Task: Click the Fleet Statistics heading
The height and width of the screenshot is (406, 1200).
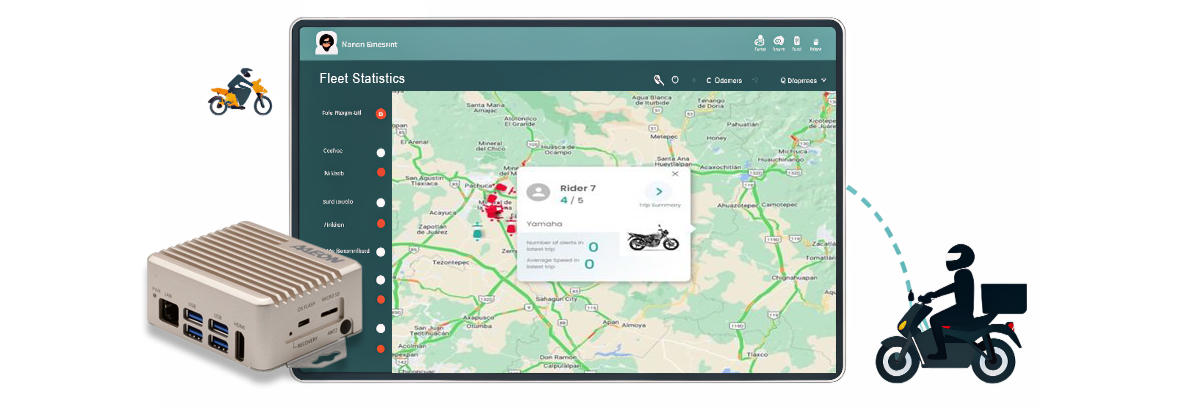Action: click(362, 79)
